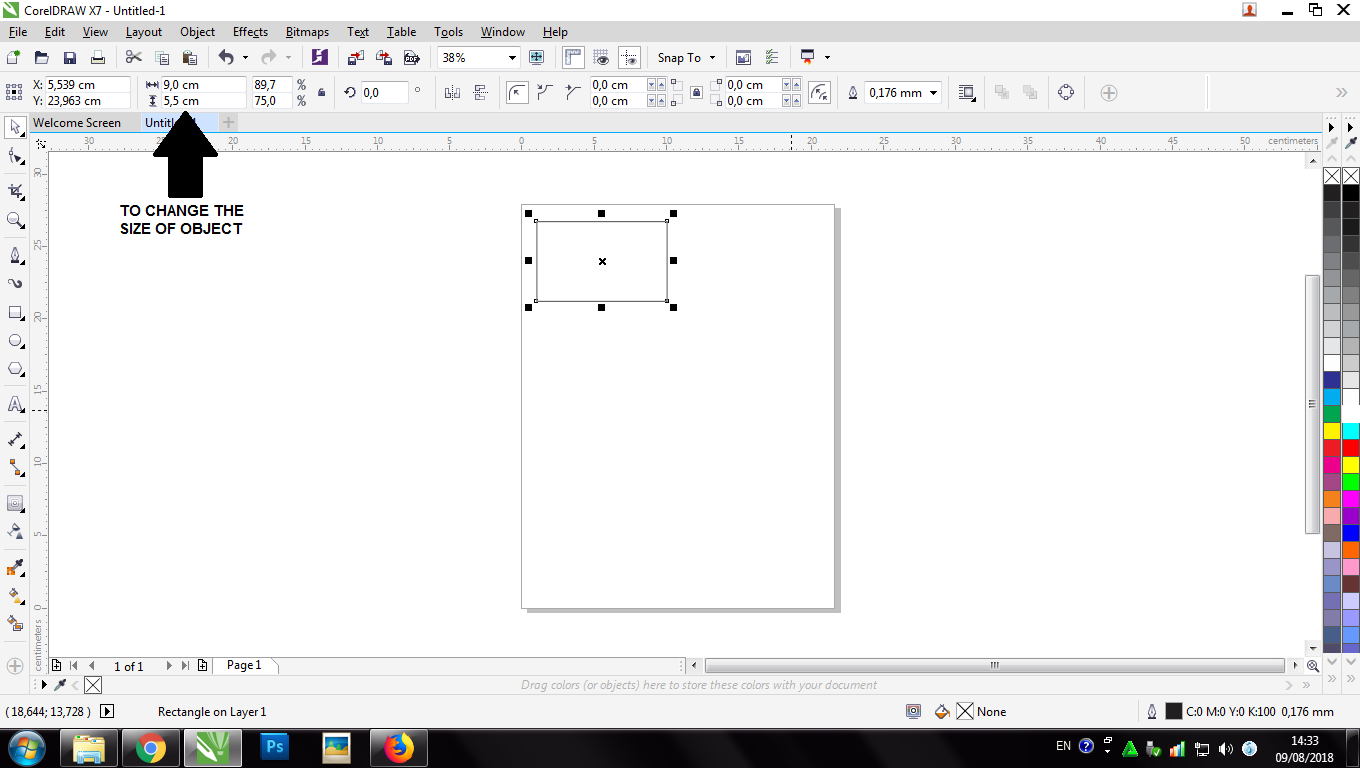Toggle relative corner scaling
Viewport: 1360px width, 768px height.
820,93
